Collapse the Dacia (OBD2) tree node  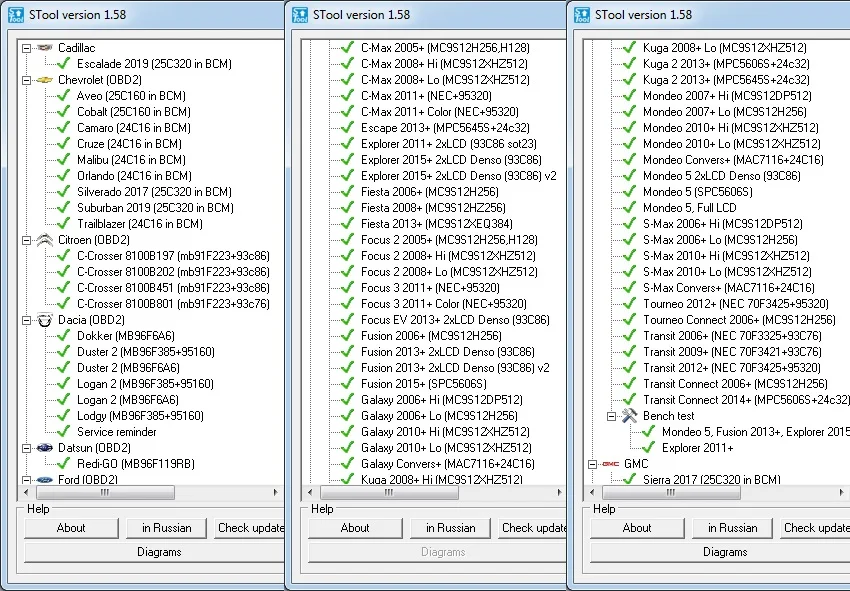coord(26,320)
